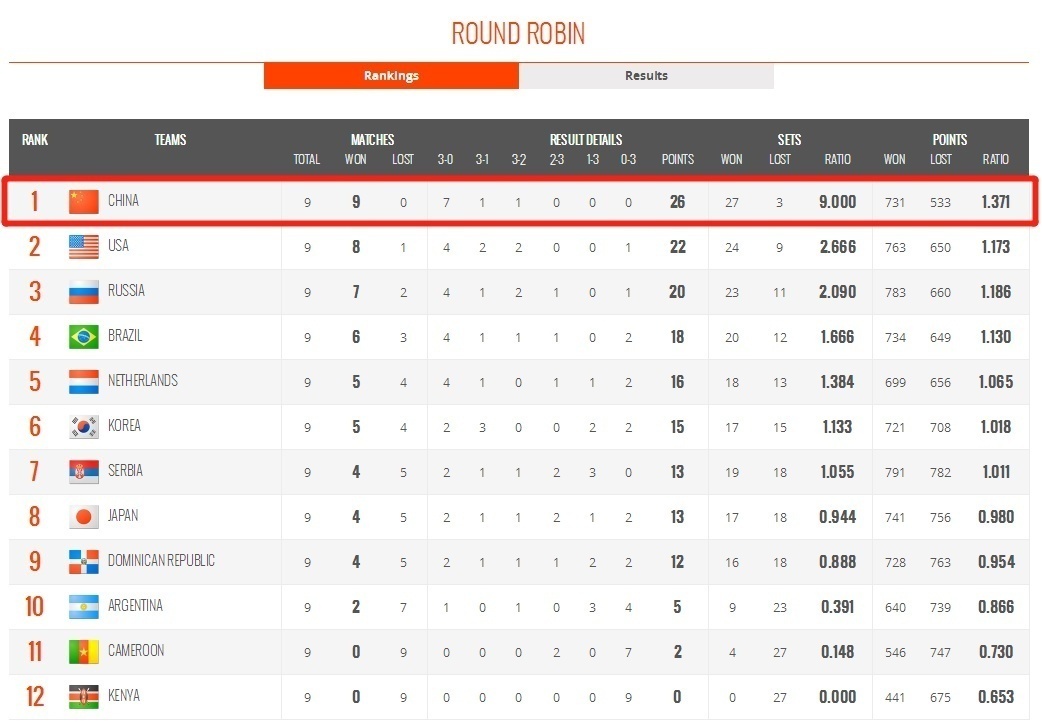Click the Japan flag icon
The image size is (1042, 727).
point(84,517)
